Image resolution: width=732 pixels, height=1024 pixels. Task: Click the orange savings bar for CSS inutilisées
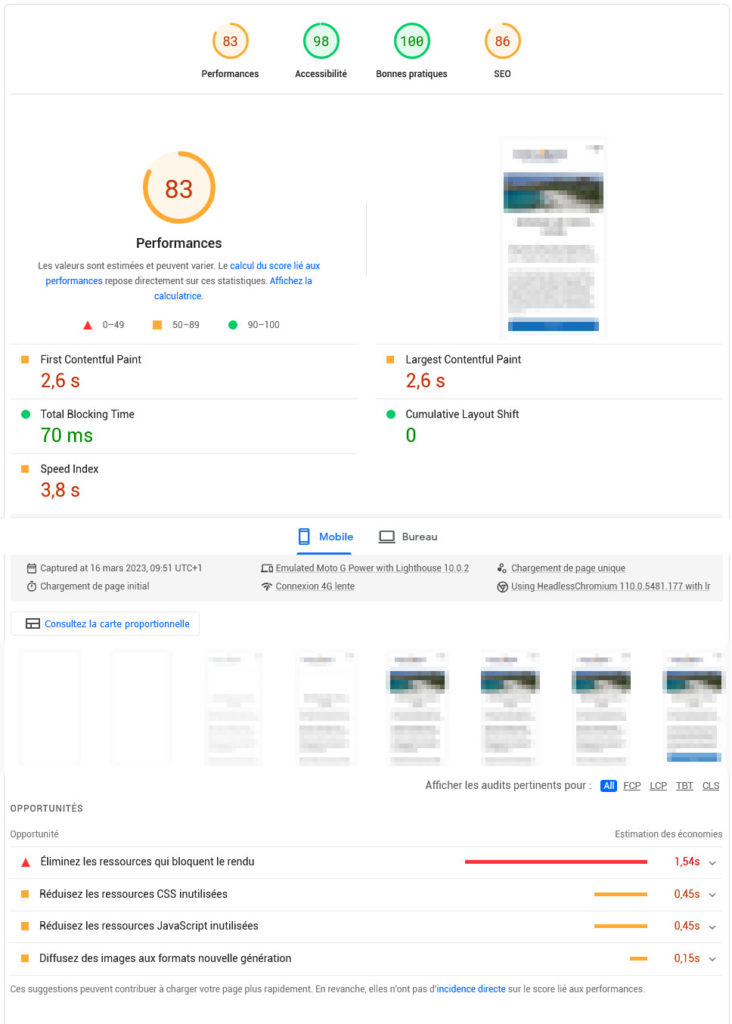coord(620,894)
